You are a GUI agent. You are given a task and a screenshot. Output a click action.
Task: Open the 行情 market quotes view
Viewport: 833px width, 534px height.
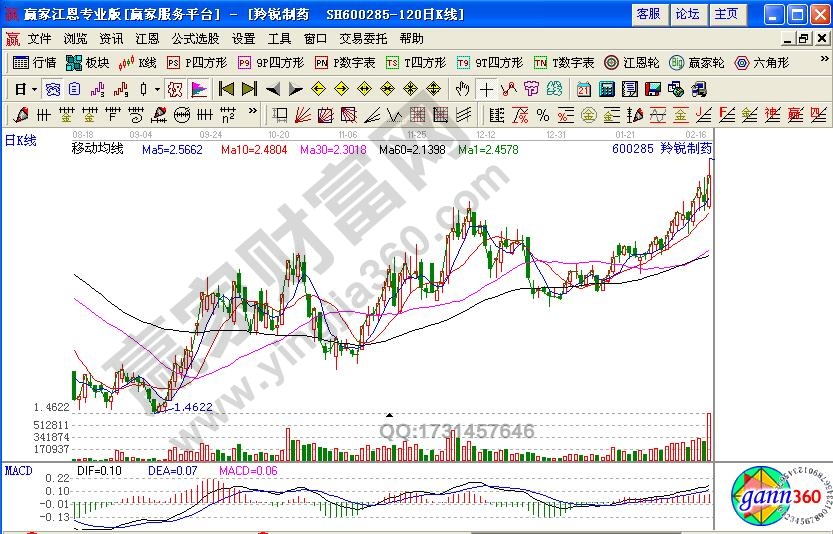point(34,62)
